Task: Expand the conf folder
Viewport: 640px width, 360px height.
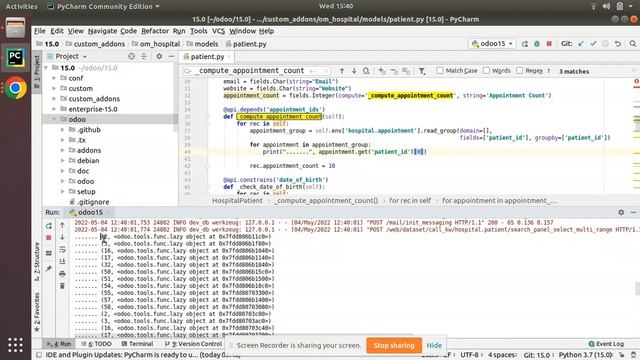Action: (x=54, y=78)
